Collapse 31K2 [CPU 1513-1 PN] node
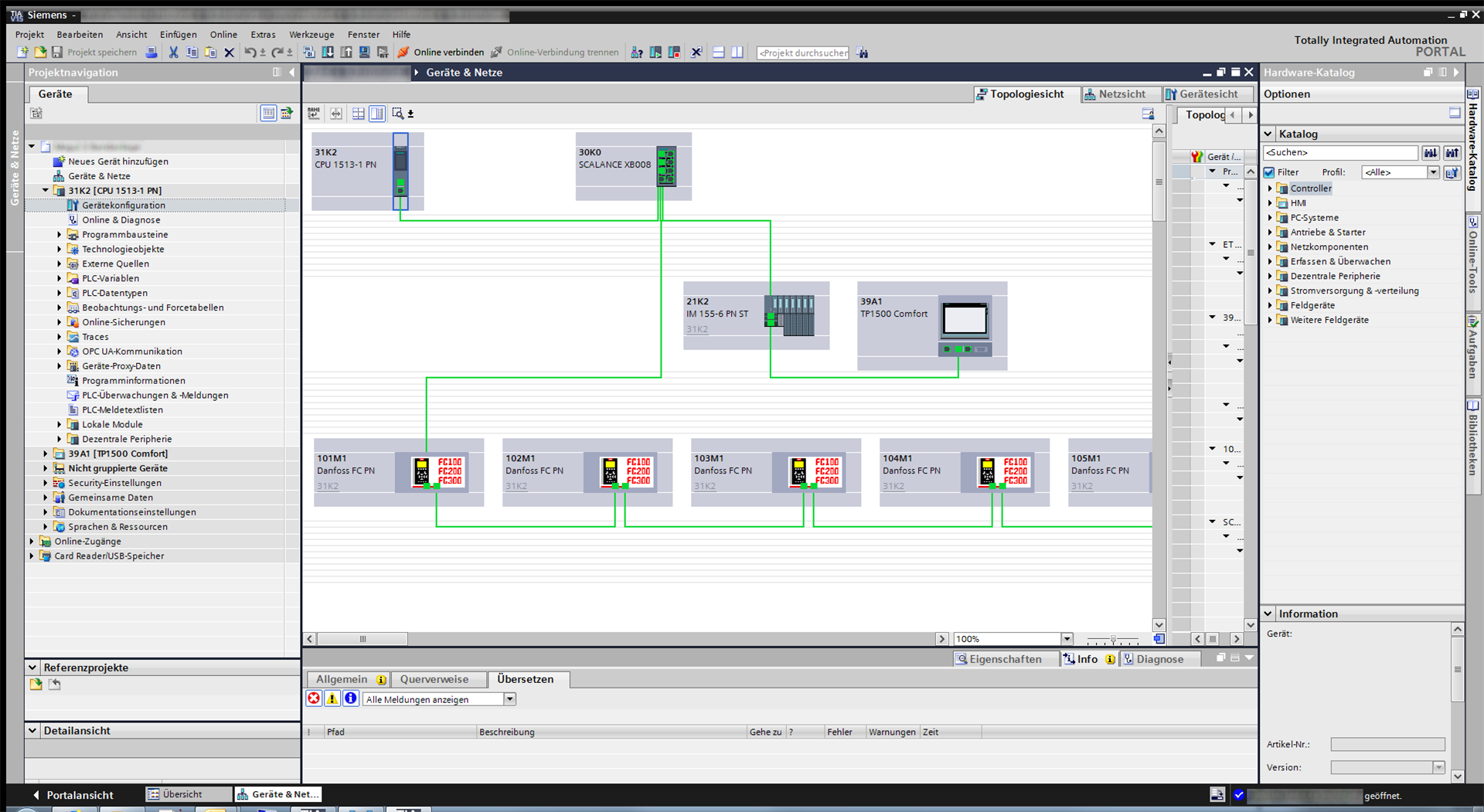This screenshot has width=1484, height=812. 46,190
